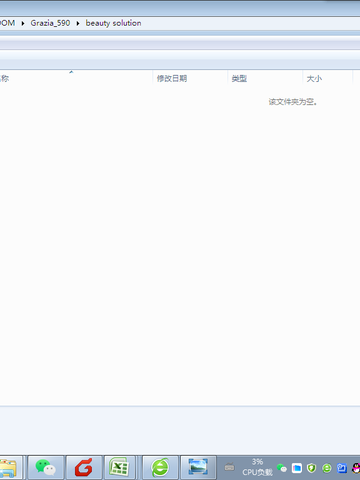Open the red Foxit app taskbar button

(84, 468)
